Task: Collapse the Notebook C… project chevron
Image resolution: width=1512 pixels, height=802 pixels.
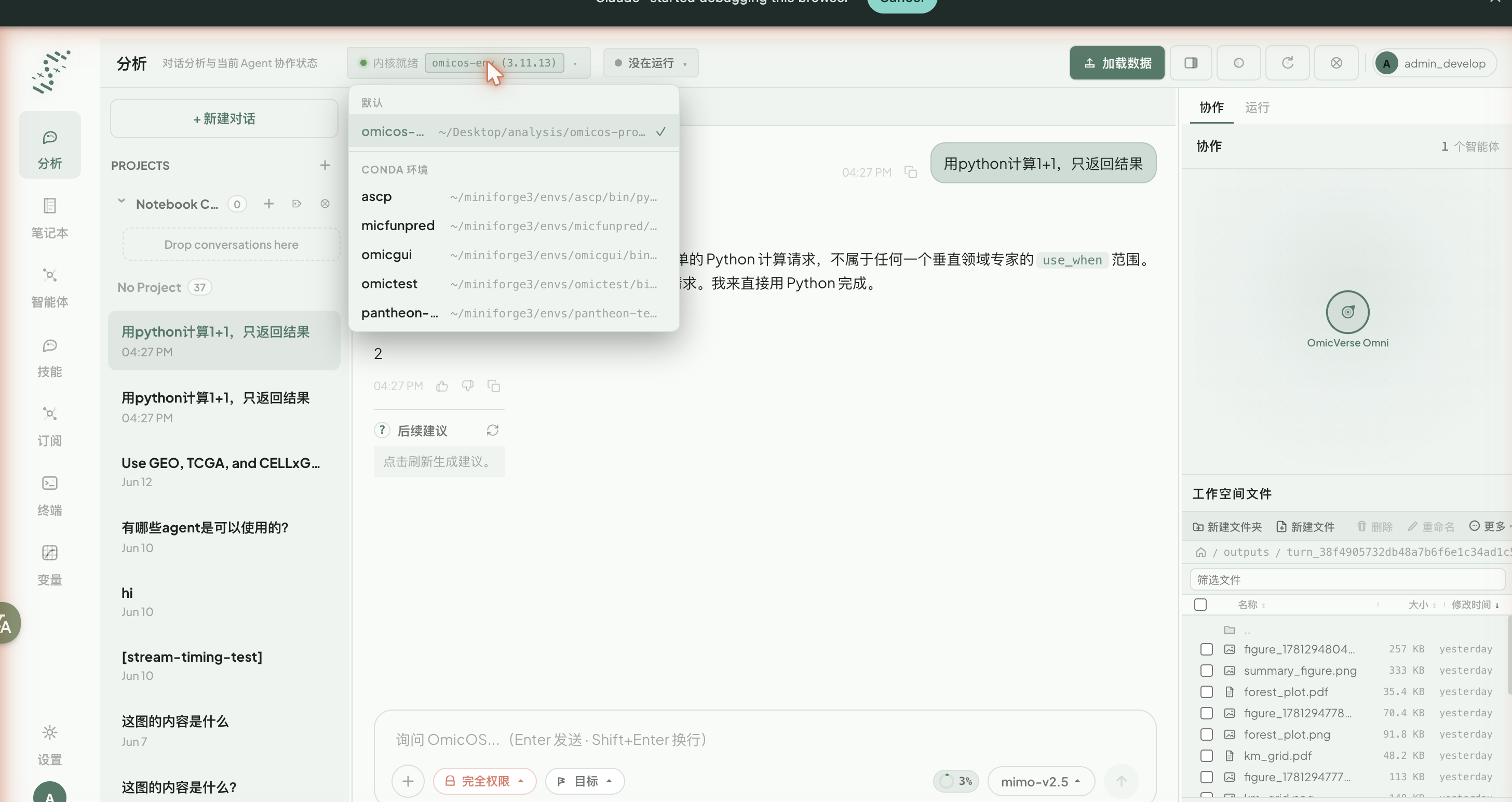Action: (122, 202)
